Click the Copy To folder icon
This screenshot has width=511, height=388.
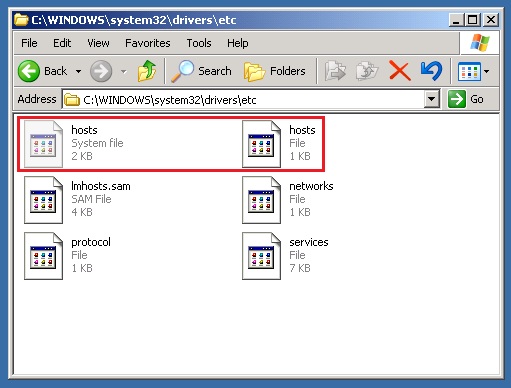pos(367,71)
